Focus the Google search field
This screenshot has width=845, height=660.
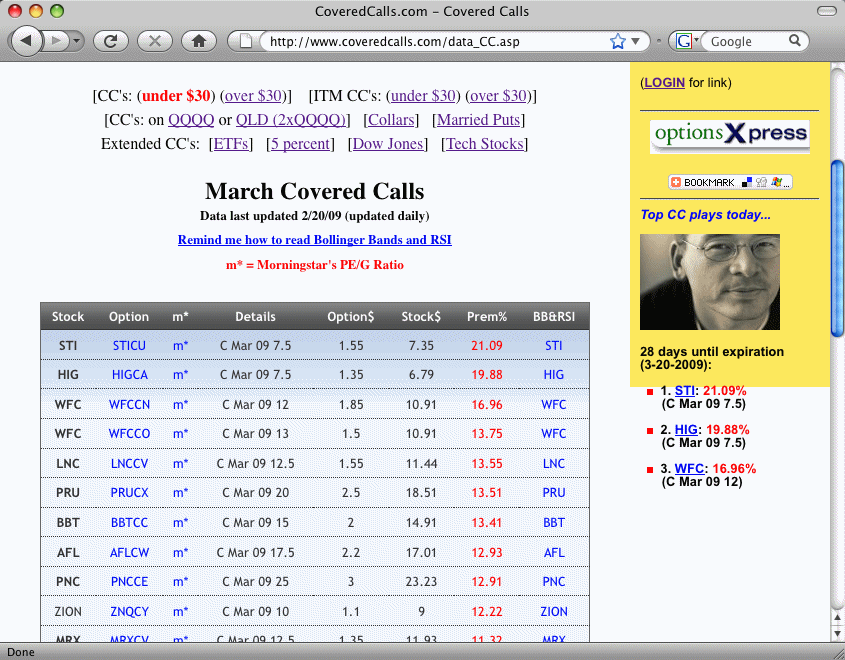point(746,41)
